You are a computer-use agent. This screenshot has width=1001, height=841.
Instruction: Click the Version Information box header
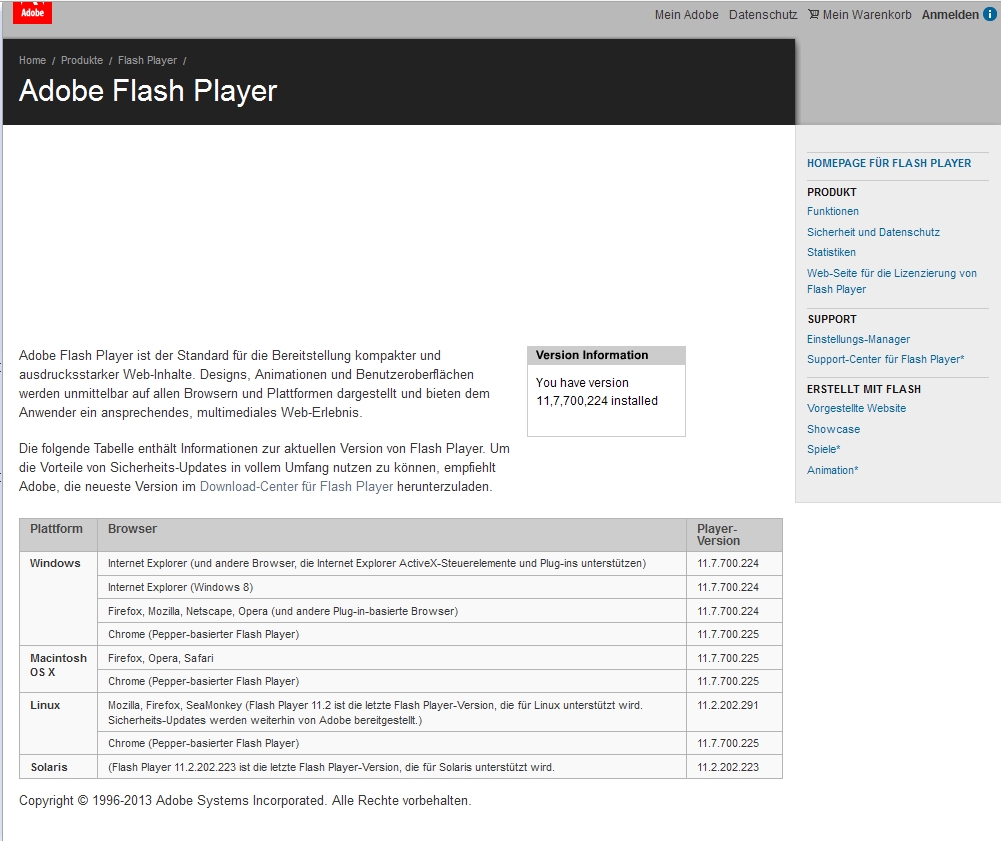tap(606, 356)
